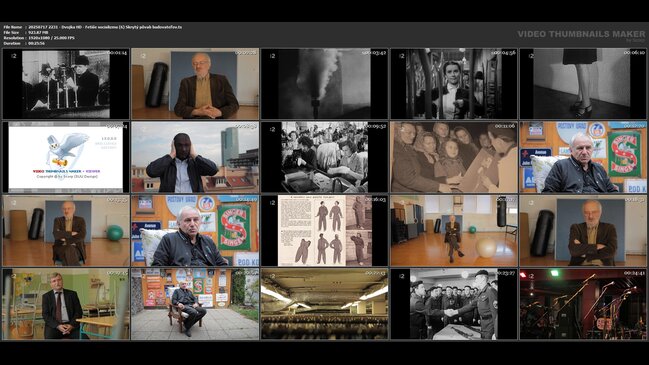Open the warehouse with ceiling lights thumbnail
Viewport: 649px width, 365px height.
pyautogui.click(x=324, y=304)
